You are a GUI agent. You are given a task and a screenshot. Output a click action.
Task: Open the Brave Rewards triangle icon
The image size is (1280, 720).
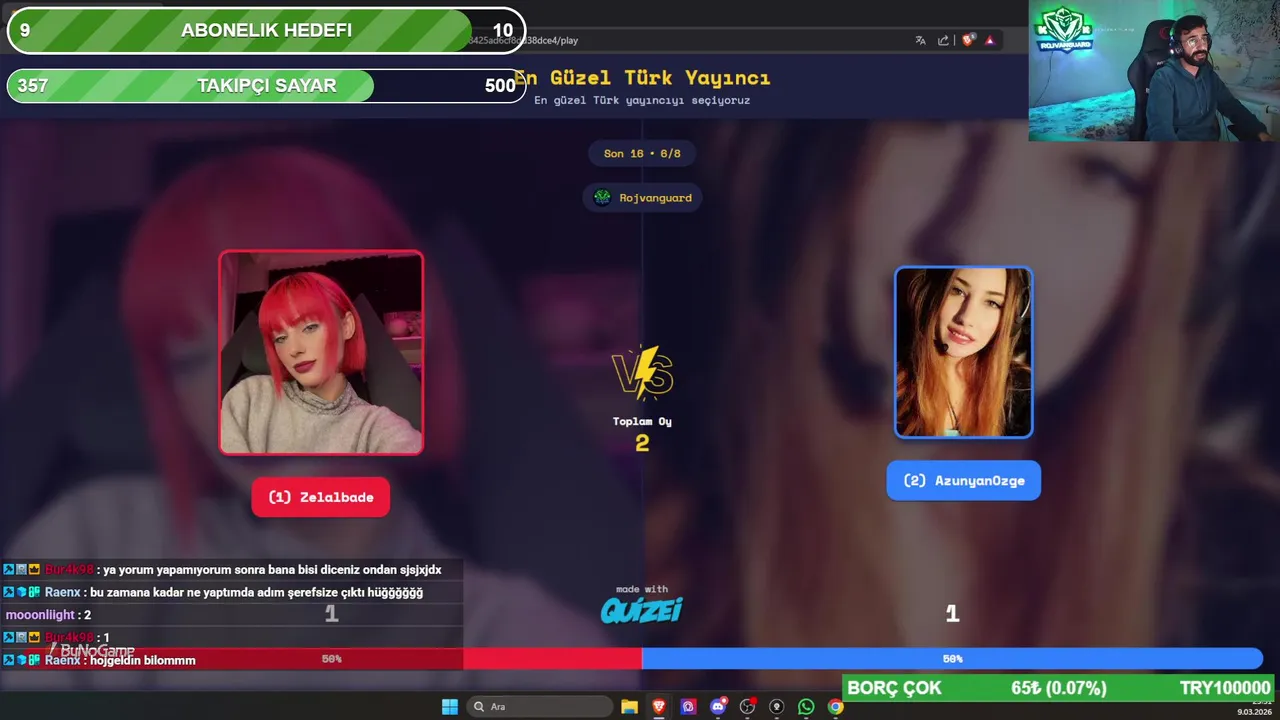pos(989,41)
